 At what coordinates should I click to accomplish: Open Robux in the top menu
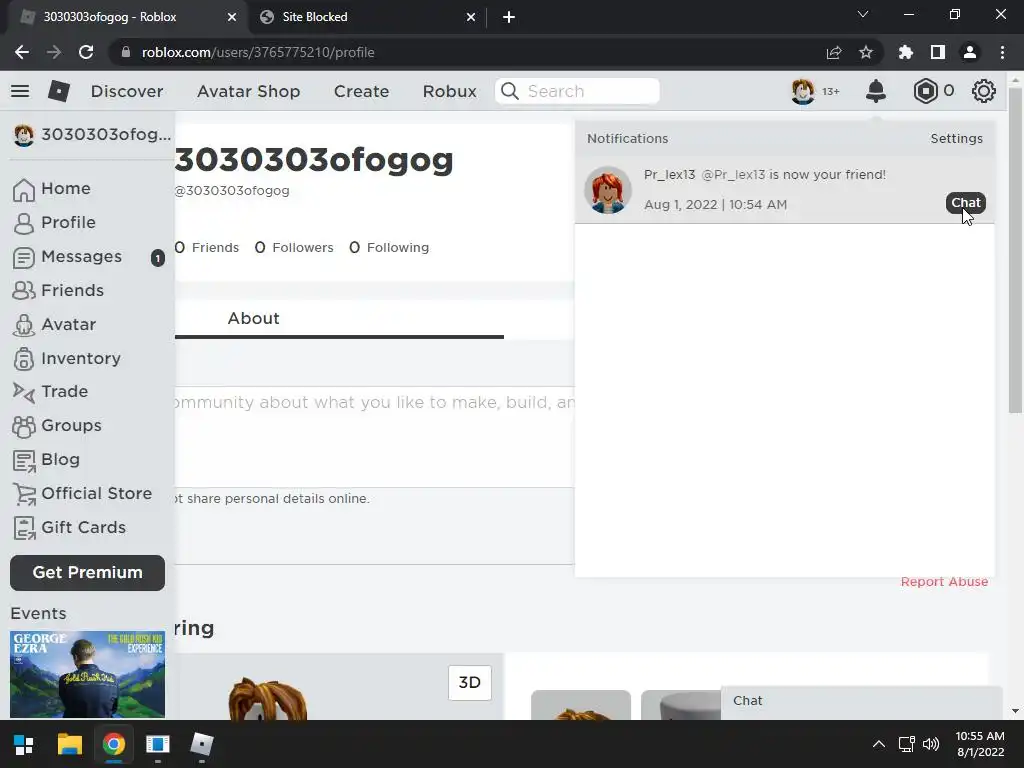[x=449, y=91]
